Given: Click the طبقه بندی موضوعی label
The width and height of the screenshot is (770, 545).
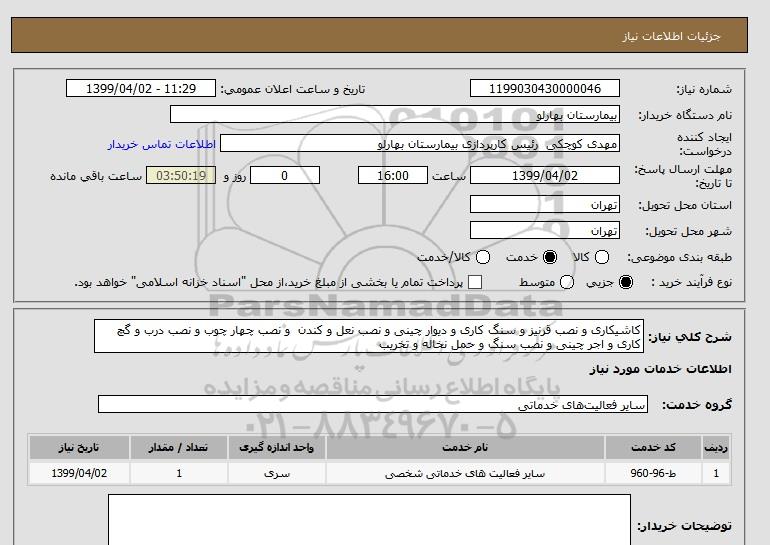Looking at the screenshot, I should 679,257.
